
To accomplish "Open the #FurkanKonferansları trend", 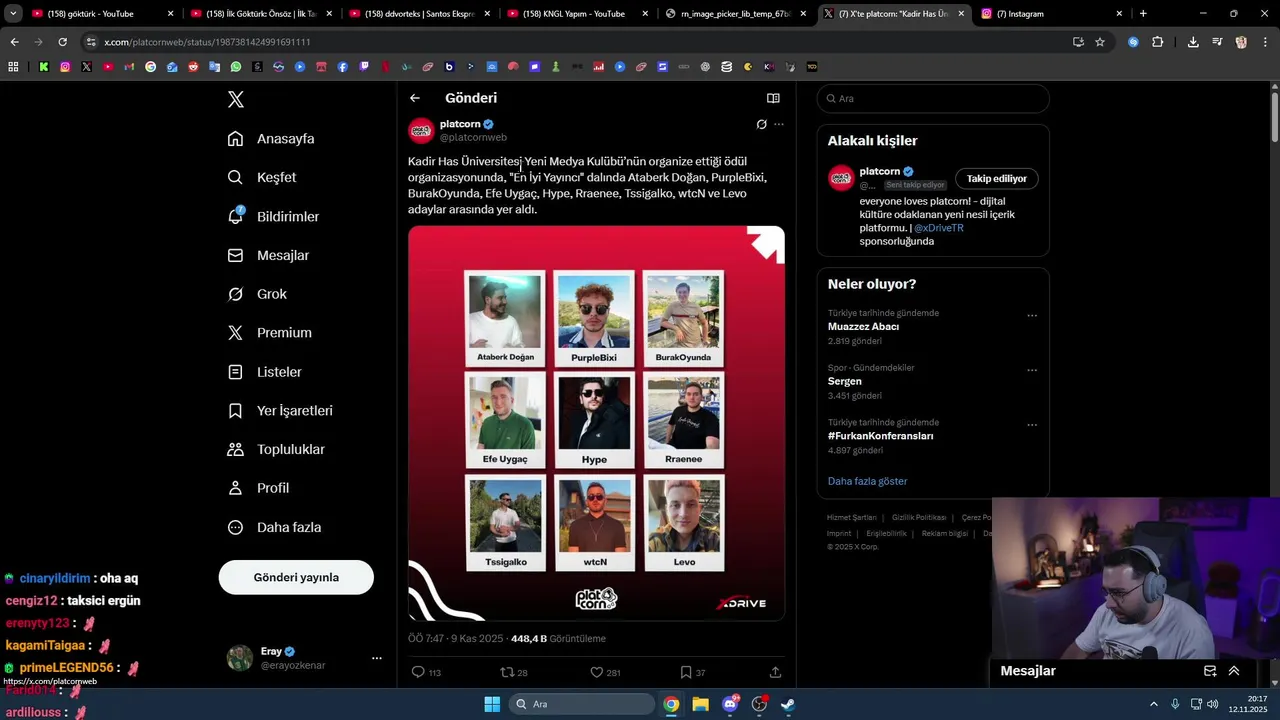I will (881, 436).
